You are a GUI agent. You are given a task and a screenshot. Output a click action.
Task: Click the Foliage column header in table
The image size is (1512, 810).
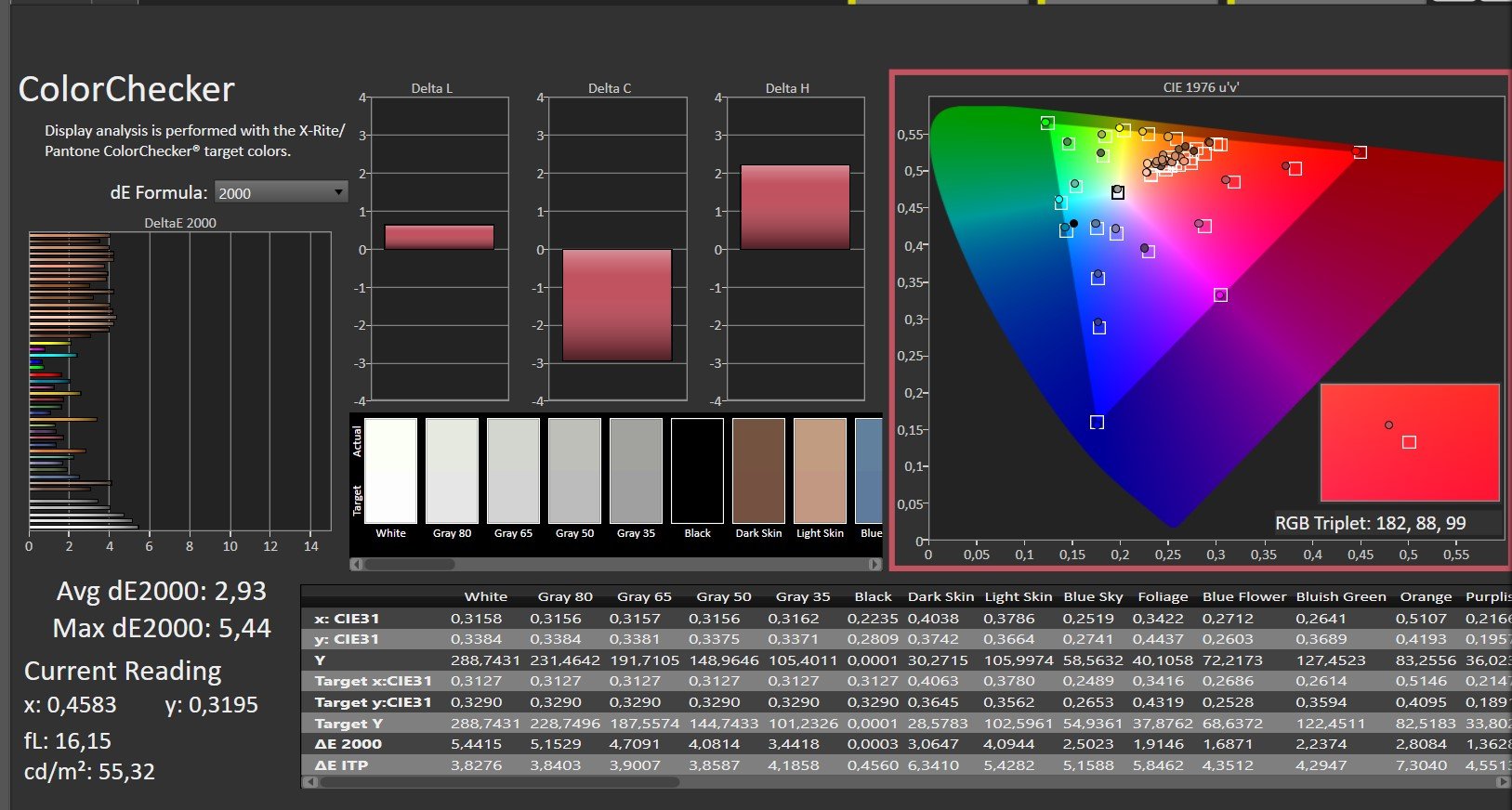[x=1163, y=596]
